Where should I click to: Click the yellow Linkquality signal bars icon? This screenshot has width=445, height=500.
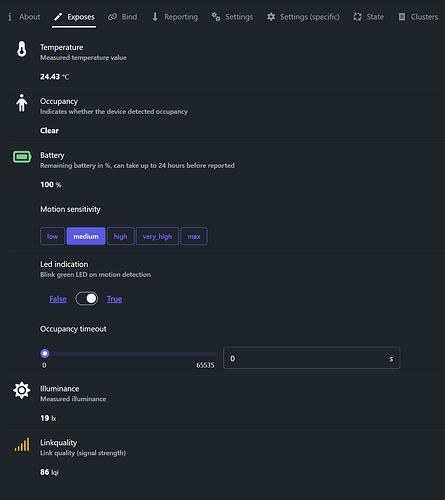22,444
